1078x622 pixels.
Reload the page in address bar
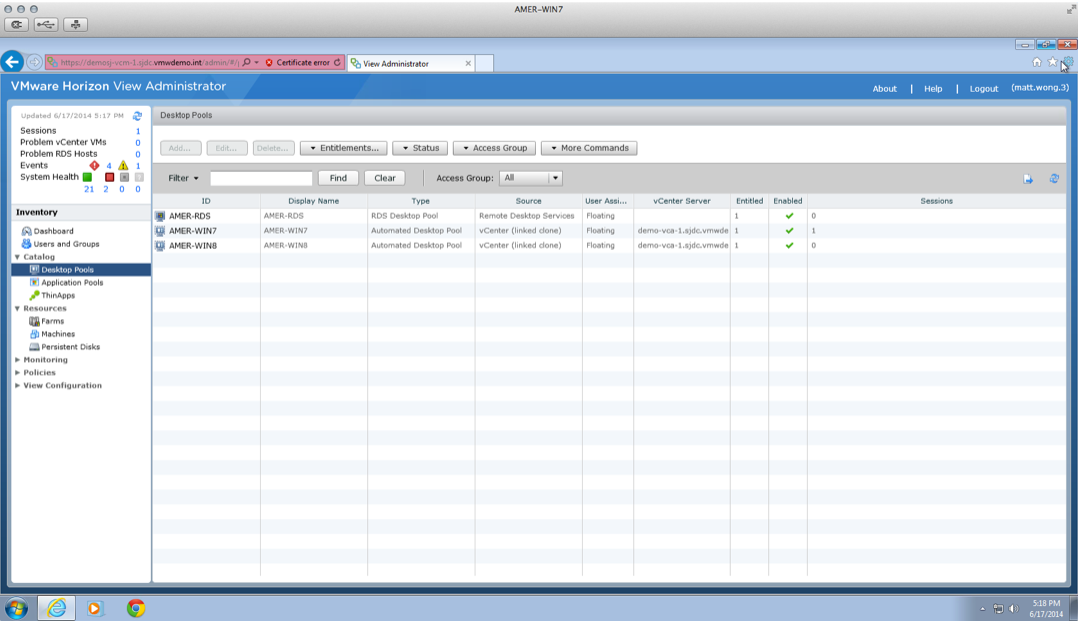pyautogui.click(x=338, y=63)
